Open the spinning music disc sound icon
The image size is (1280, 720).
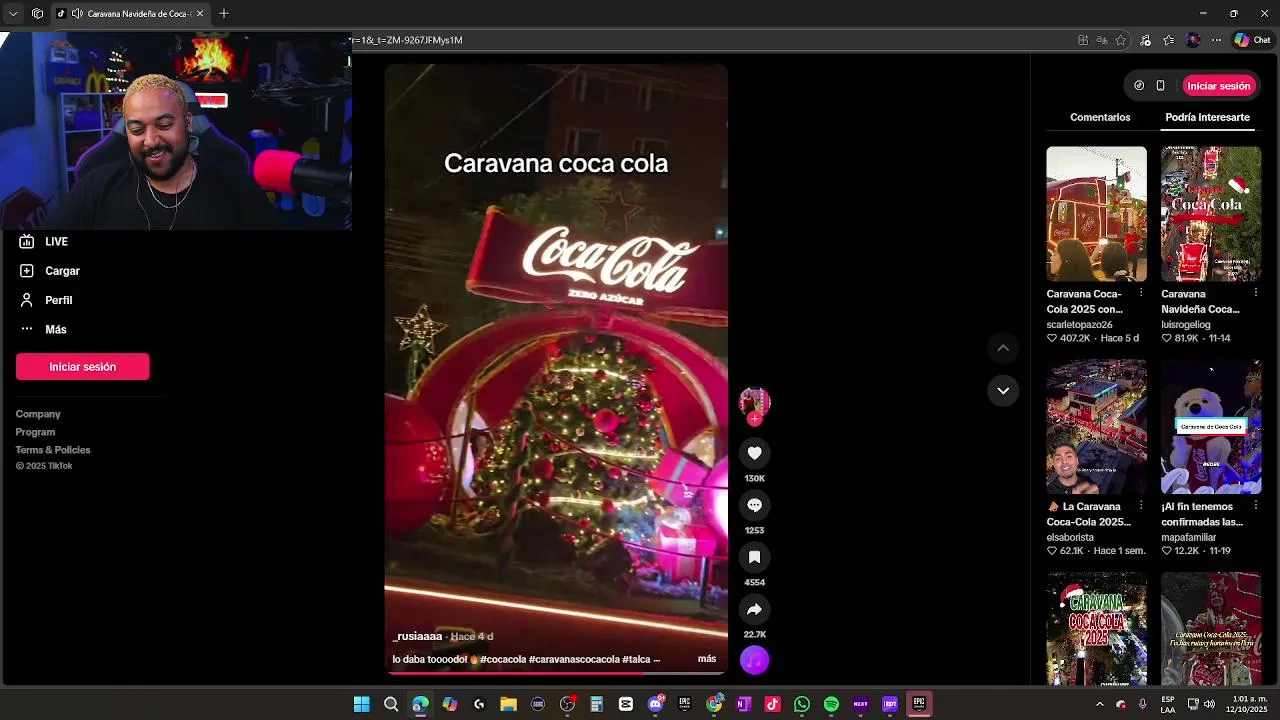[x=754, y=660]
